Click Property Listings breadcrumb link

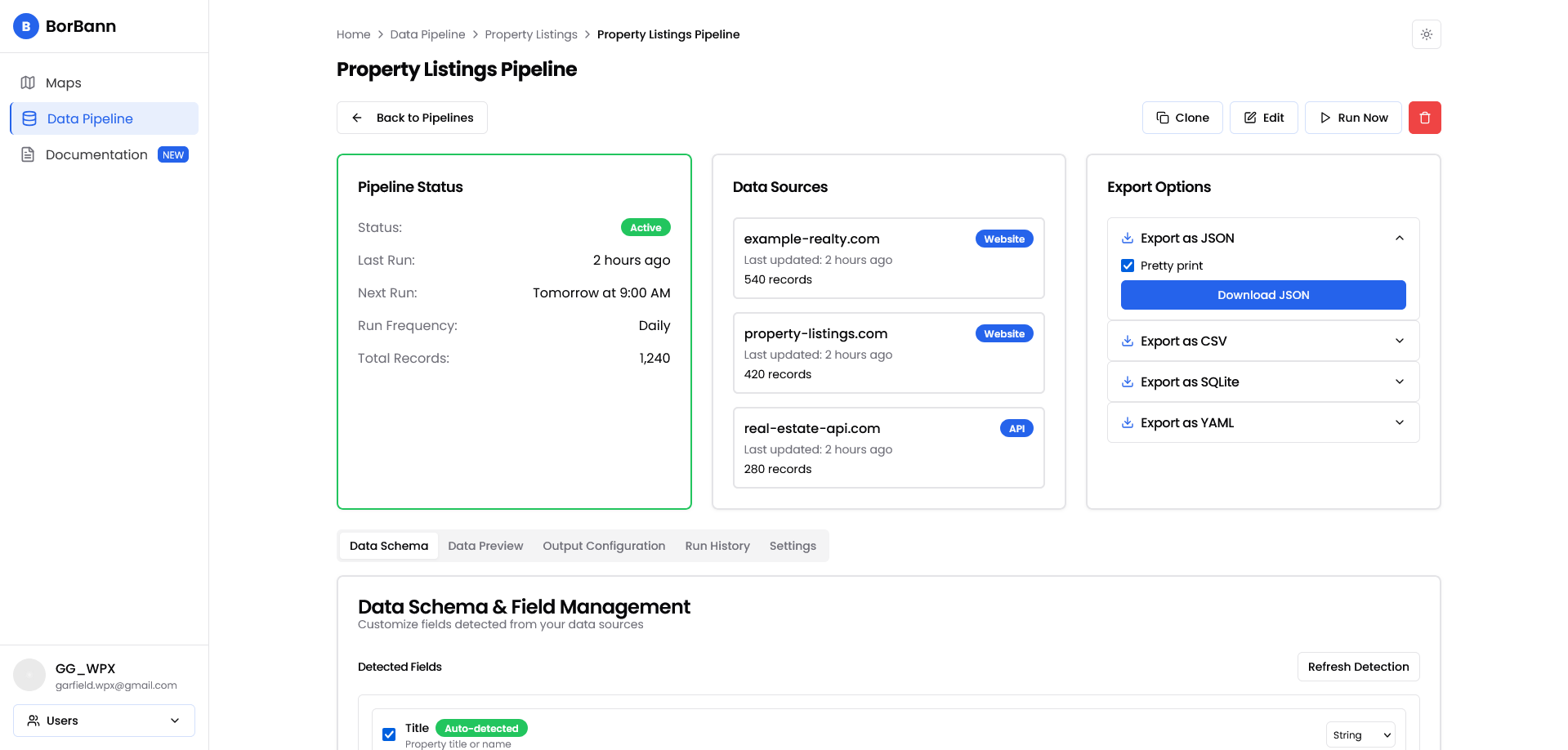530,34
